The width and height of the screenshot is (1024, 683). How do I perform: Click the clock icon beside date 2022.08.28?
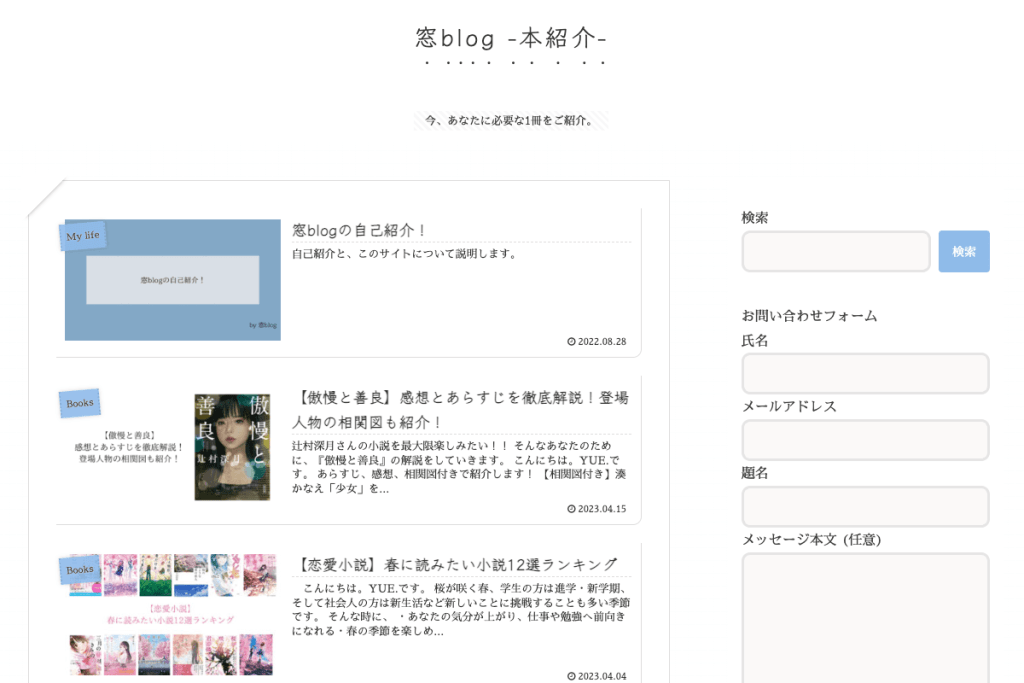click(x=573, y=341)
